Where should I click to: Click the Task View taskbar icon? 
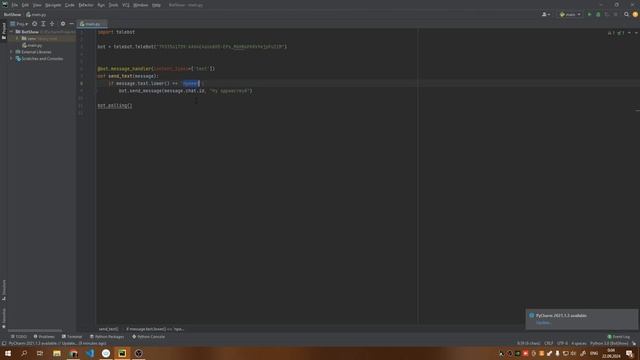[x=40, y=353]
